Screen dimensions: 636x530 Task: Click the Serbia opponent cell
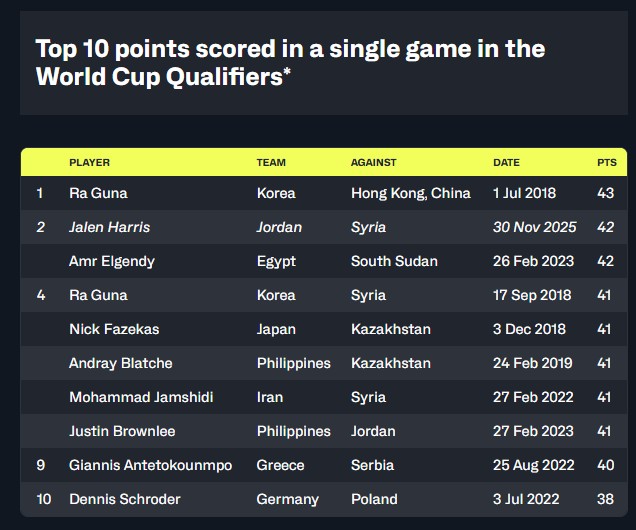372,465
